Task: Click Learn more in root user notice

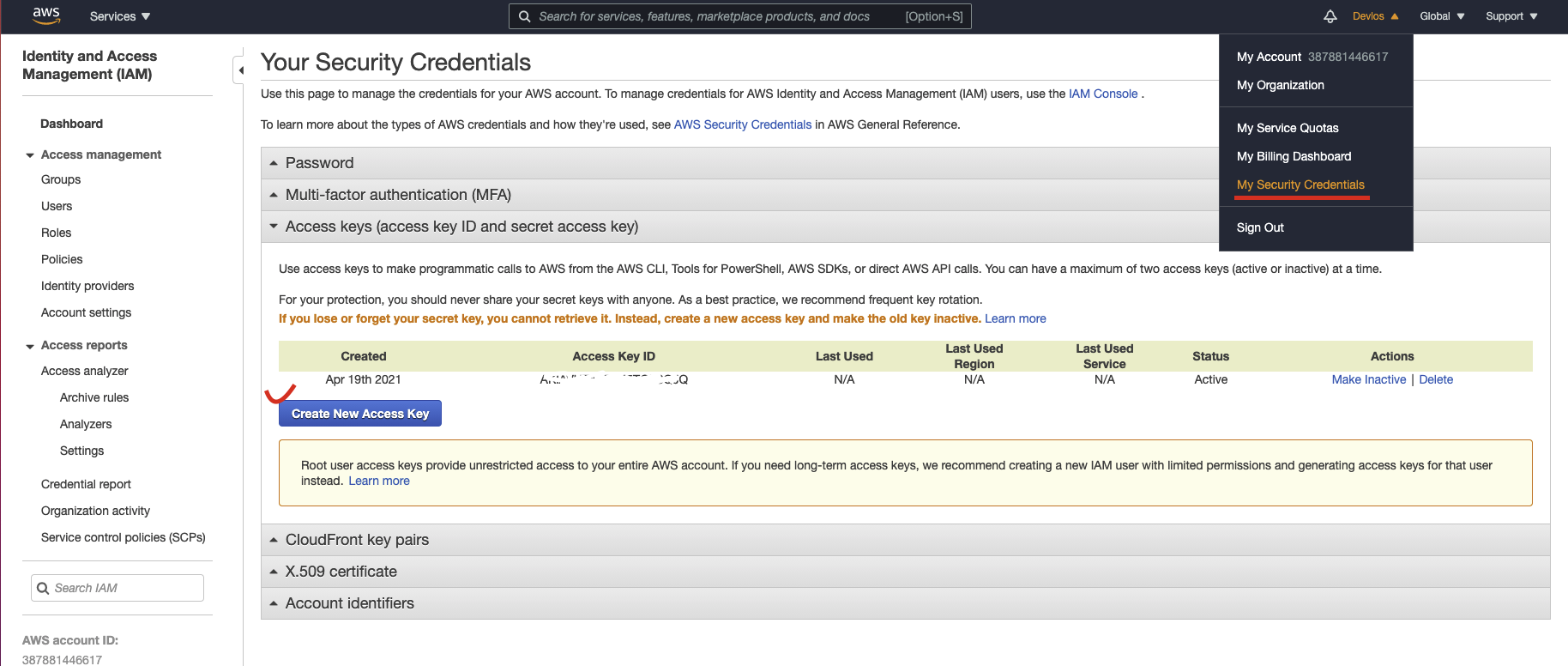Action: [x=379, y=481]
